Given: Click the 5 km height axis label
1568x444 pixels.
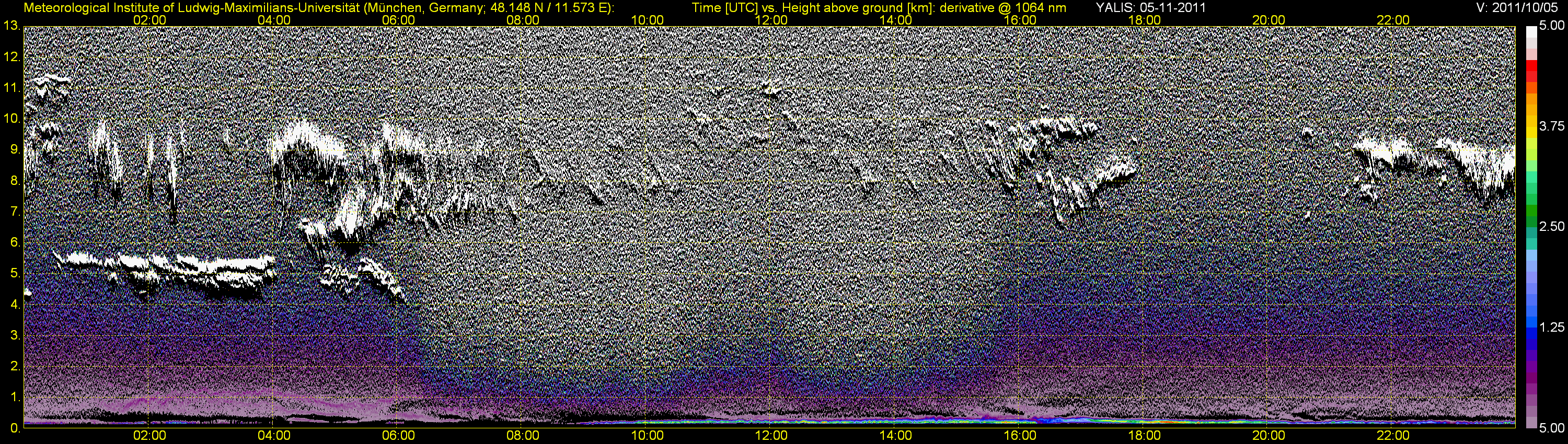Looking at the screenshot, I should (15, 274).
